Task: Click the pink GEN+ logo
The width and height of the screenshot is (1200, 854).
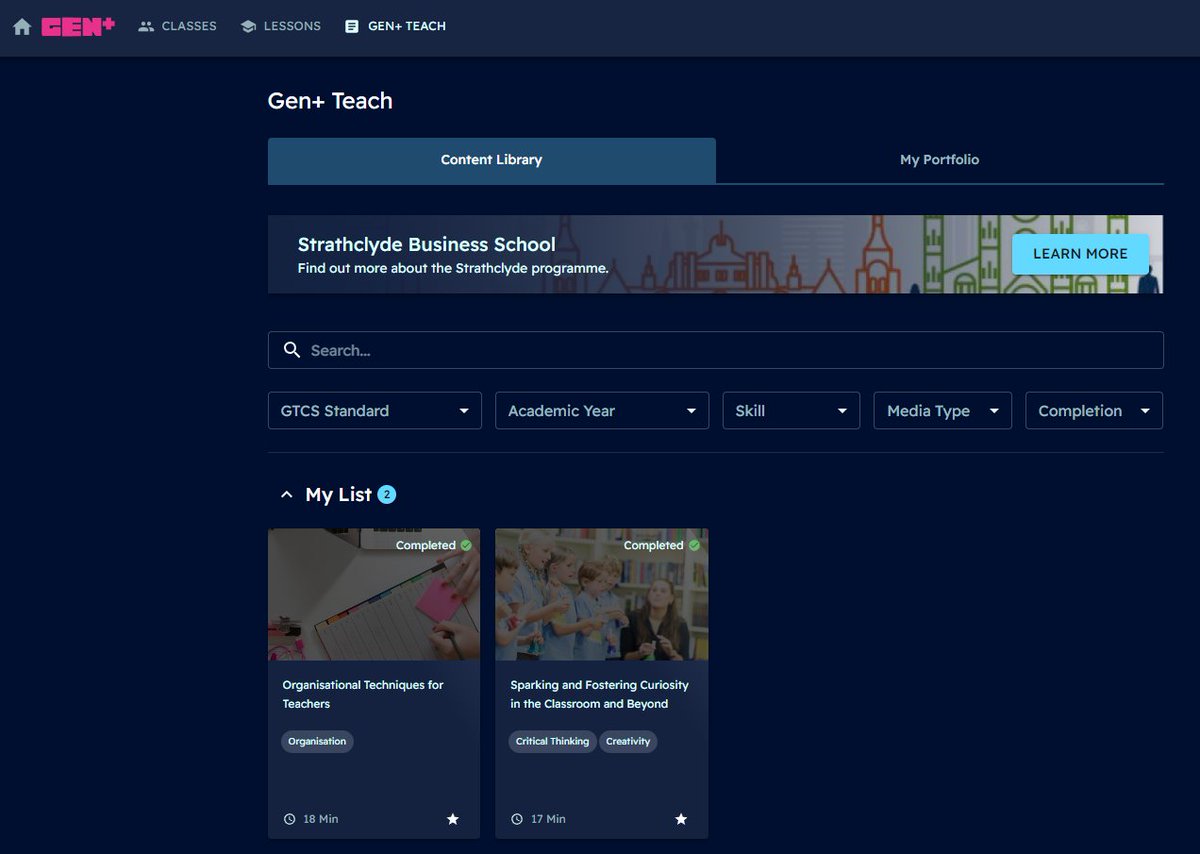Action: (x=78, y=27)
